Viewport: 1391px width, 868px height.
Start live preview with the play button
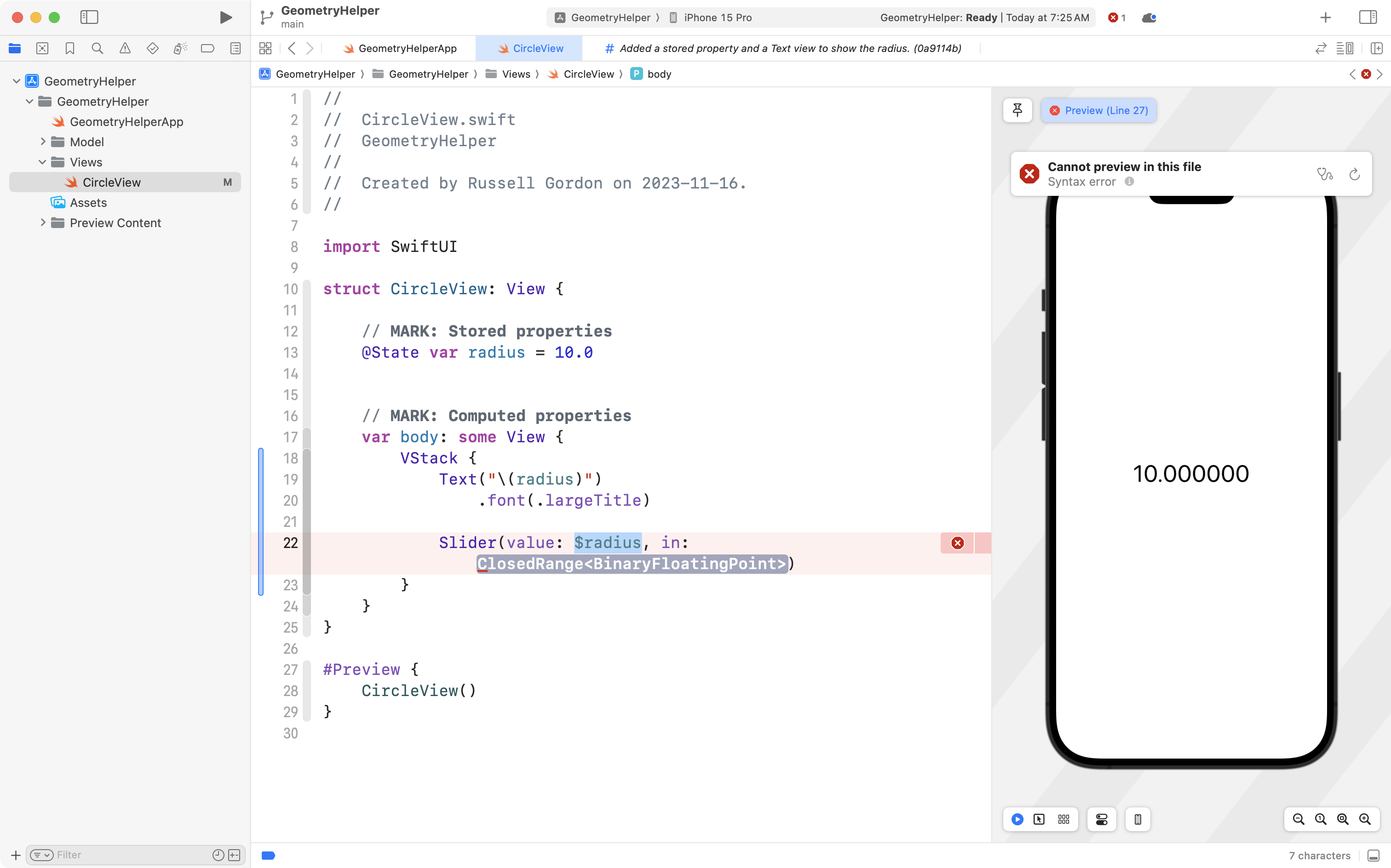1017,819
